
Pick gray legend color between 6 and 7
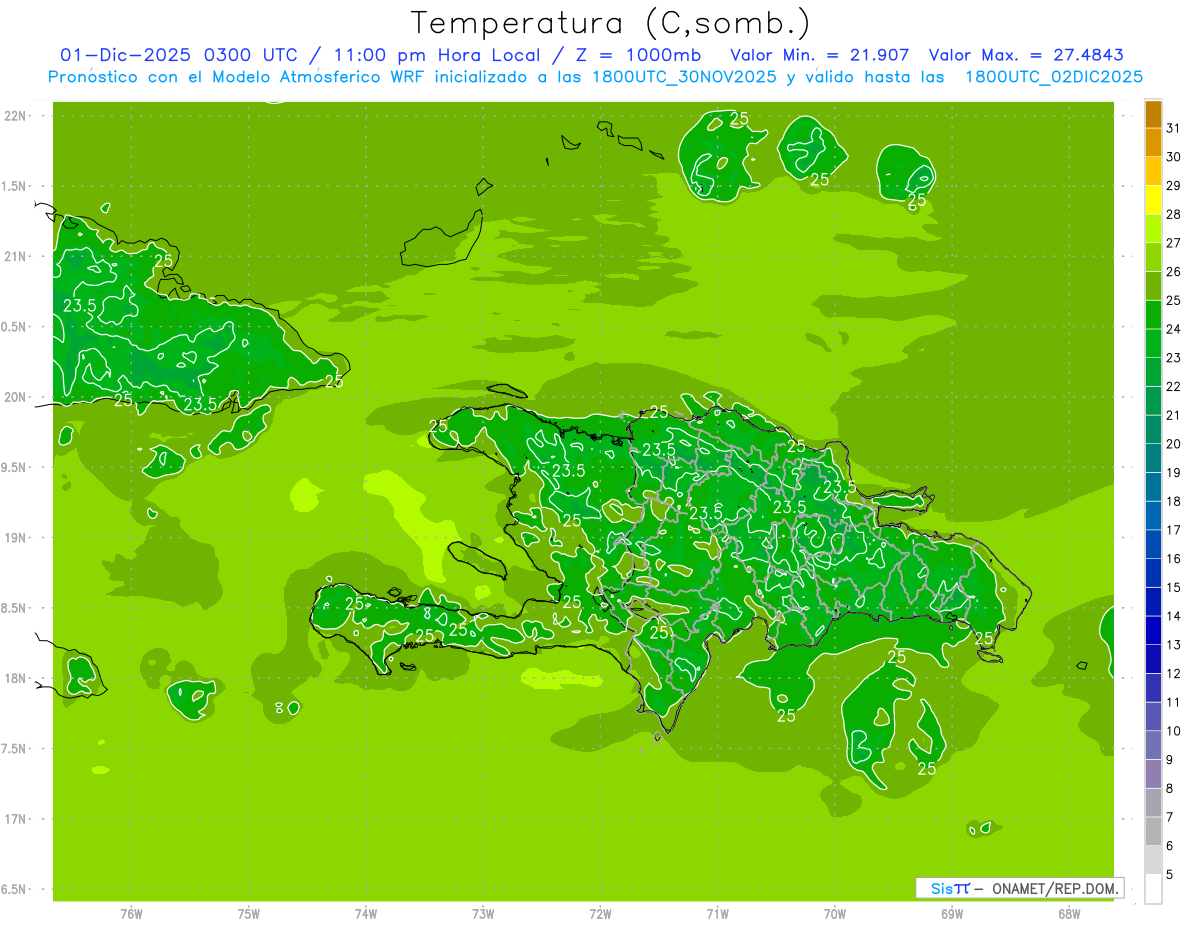tap(1153, 831)
